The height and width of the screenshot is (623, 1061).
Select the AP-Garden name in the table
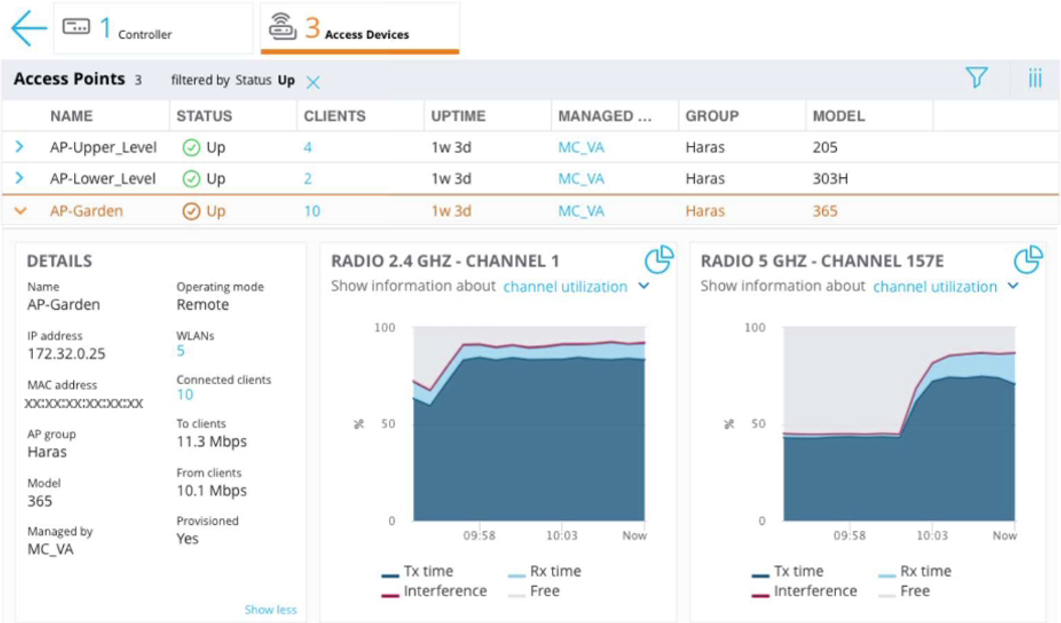[87, 211]
